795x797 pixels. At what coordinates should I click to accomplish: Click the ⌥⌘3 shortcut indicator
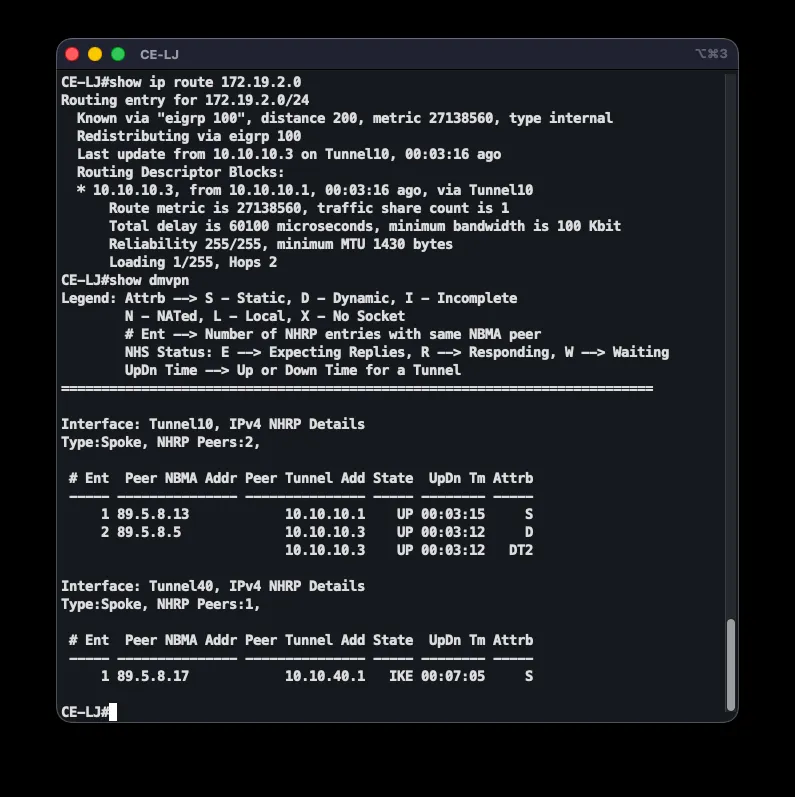711,54
